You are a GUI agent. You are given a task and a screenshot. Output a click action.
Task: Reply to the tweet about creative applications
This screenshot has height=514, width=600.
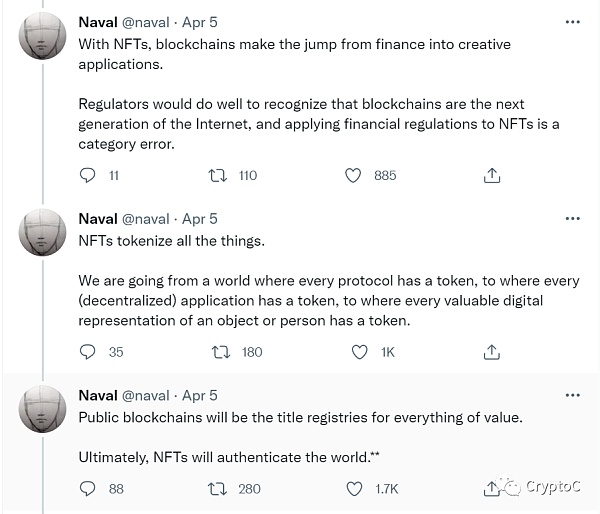88,175
